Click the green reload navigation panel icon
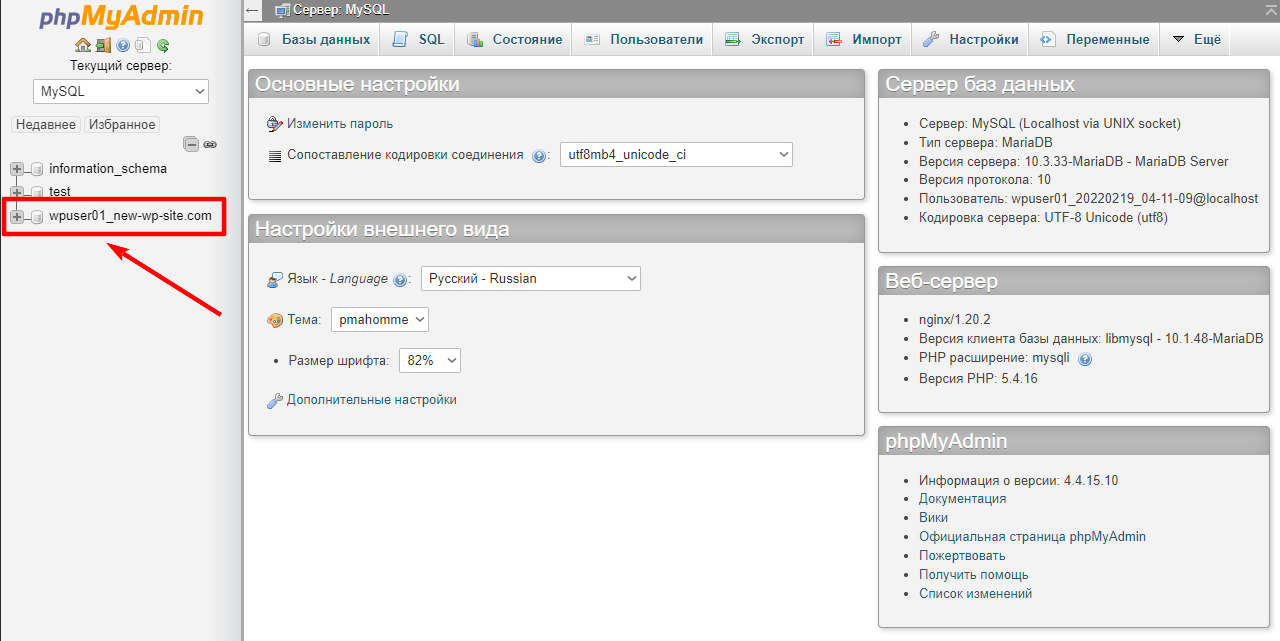This screenshot has height=641, width=1280. tap(163, 45)
